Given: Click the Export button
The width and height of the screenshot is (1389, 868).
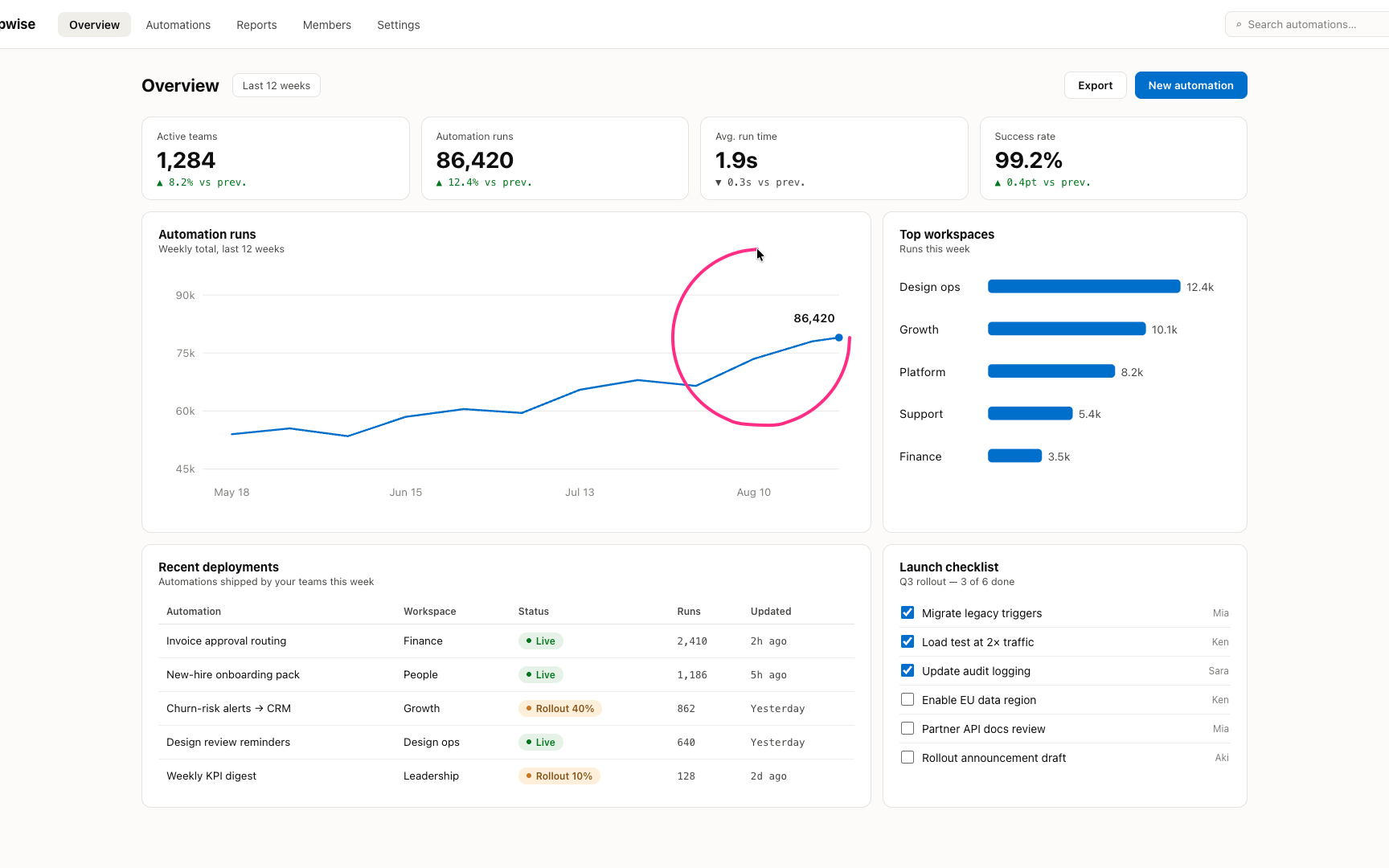Looking at the screenshot, I should click(1095, 85).
